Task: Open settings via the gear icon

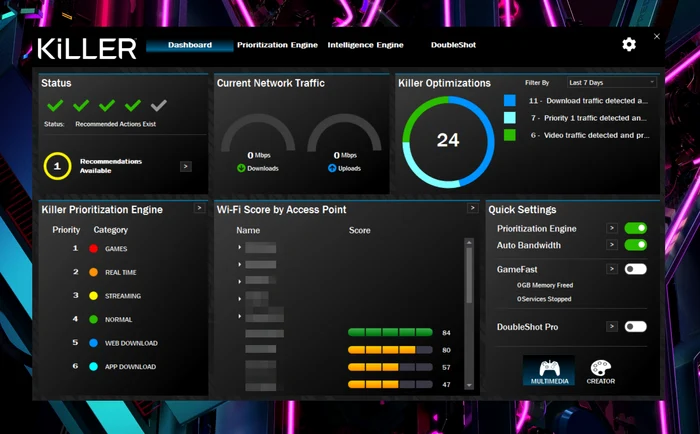Action: (x=629, y=44)
